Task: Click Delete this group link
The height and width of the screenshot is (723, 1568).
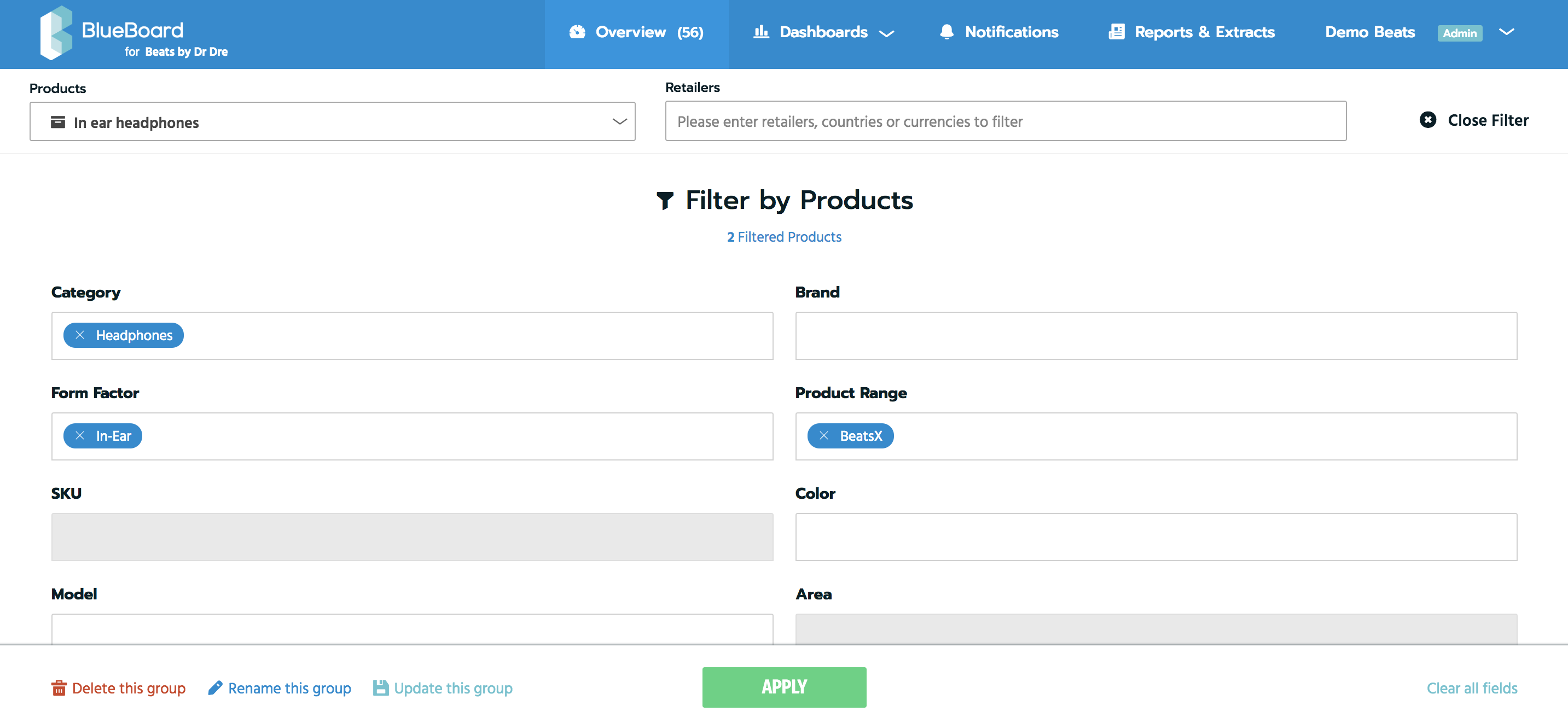Action: pos(119,689)
